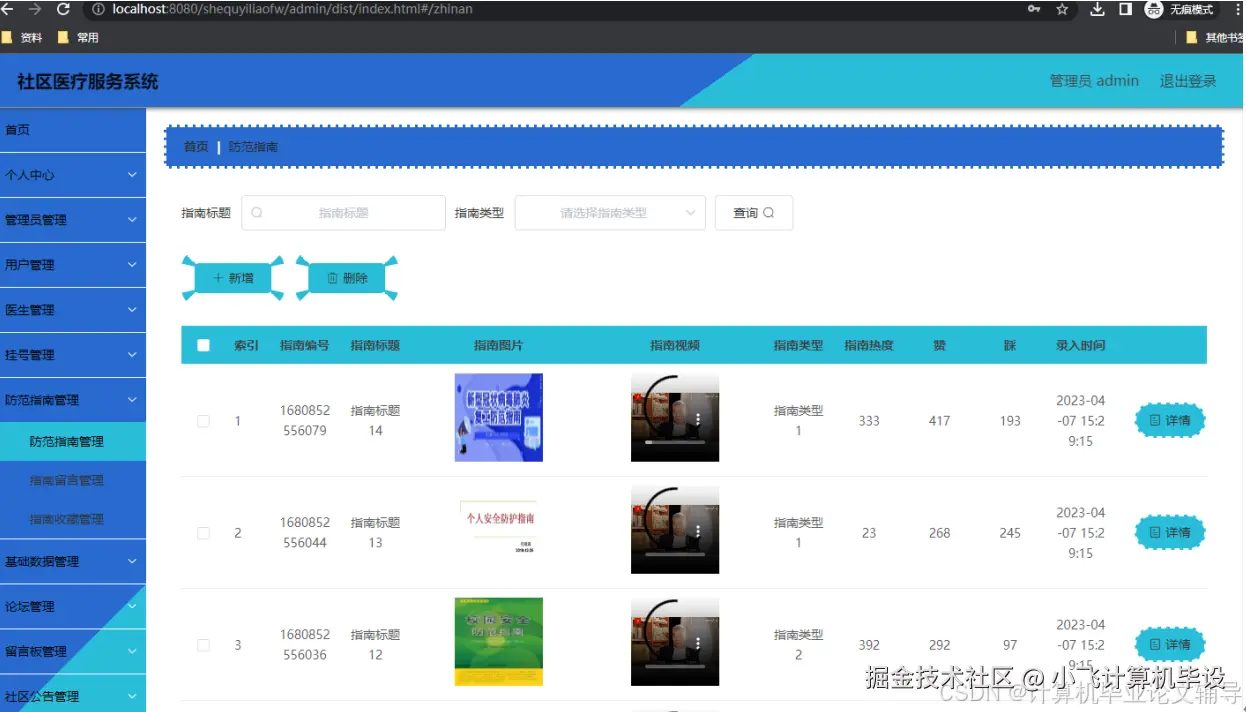1246x712 pixels.
Task: Go forward with browser forward arrow
Action: click(36, 9)
